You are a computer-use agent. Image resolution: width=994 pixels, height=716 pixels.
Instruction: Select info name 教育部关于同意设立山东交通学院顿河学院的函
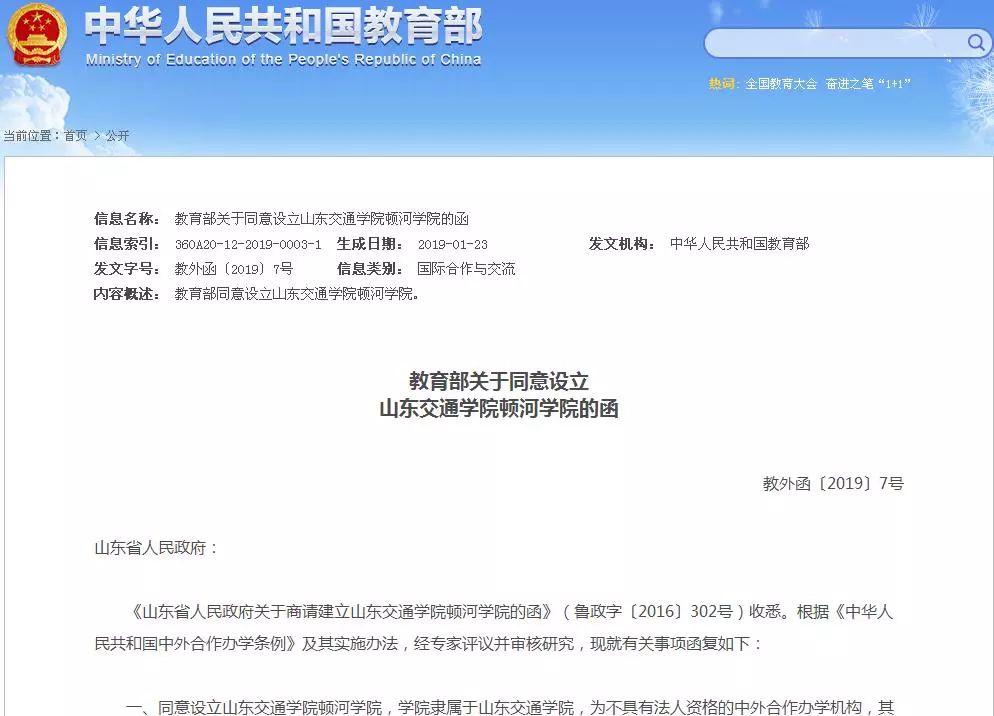321,219
